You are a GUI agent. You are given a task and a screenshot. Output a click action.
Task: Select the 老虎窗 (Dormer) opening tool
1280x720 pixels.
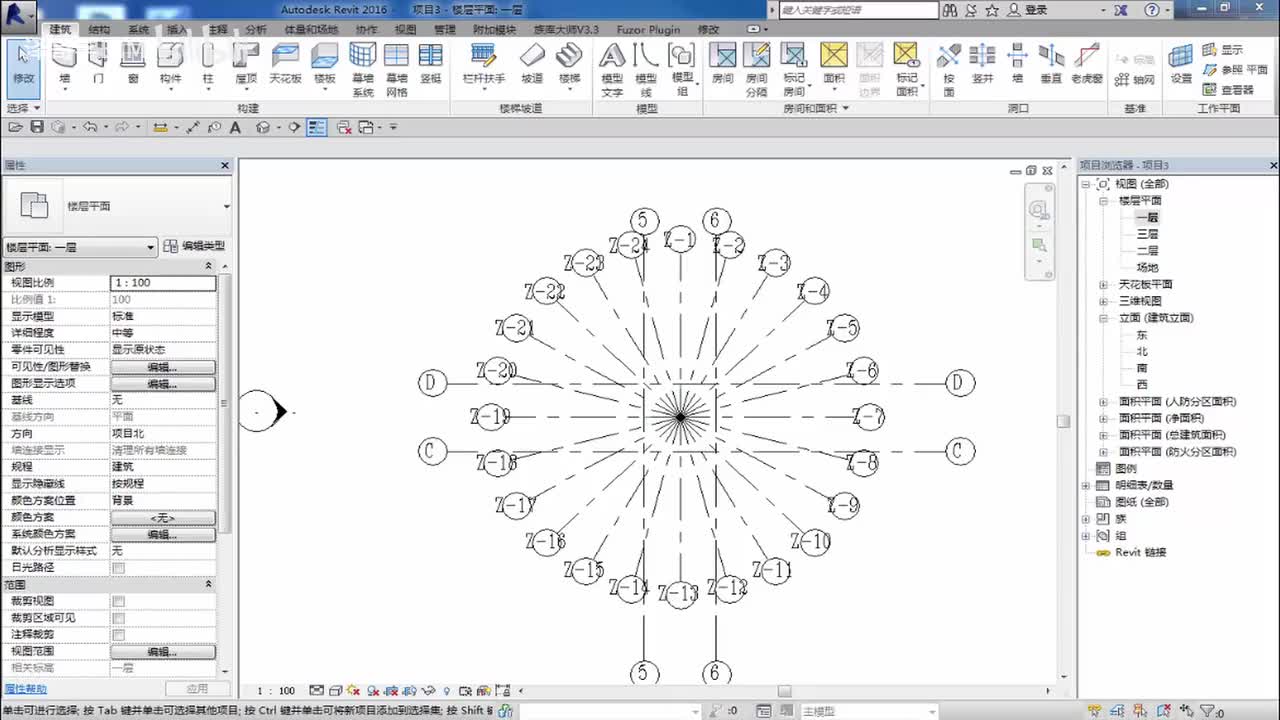[1087, 64]
